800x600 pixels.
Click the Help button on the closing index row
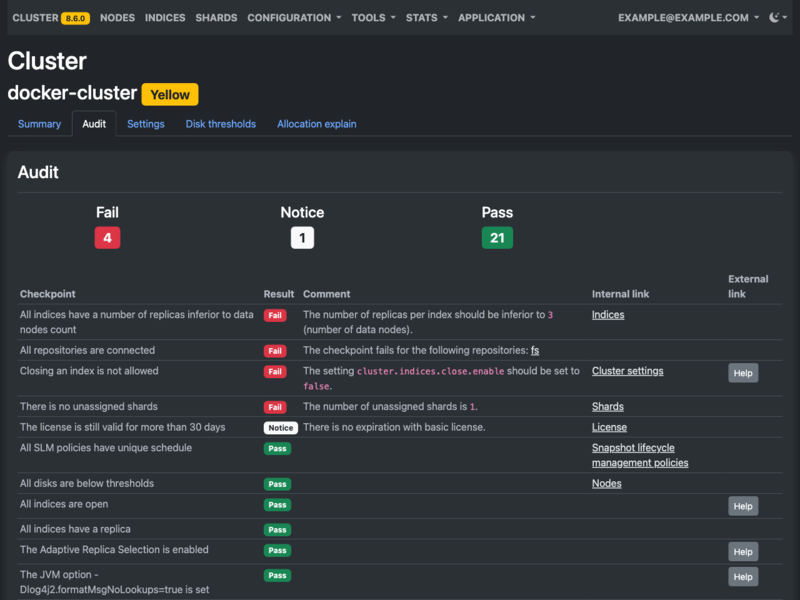[x=743, y=372]
